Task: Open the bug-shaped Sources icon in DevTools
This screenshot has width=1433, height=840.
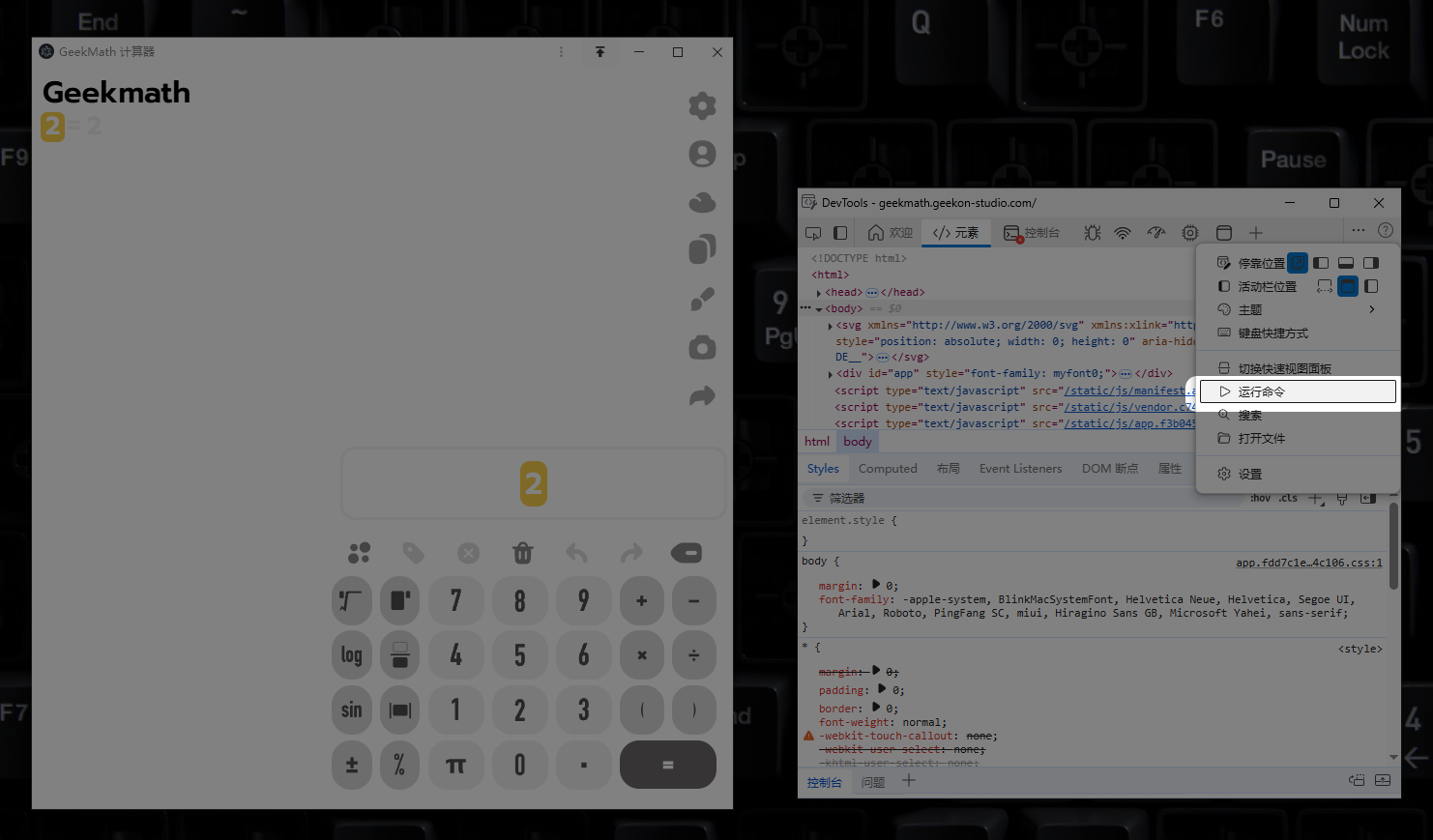Action: coord(1093,233)
